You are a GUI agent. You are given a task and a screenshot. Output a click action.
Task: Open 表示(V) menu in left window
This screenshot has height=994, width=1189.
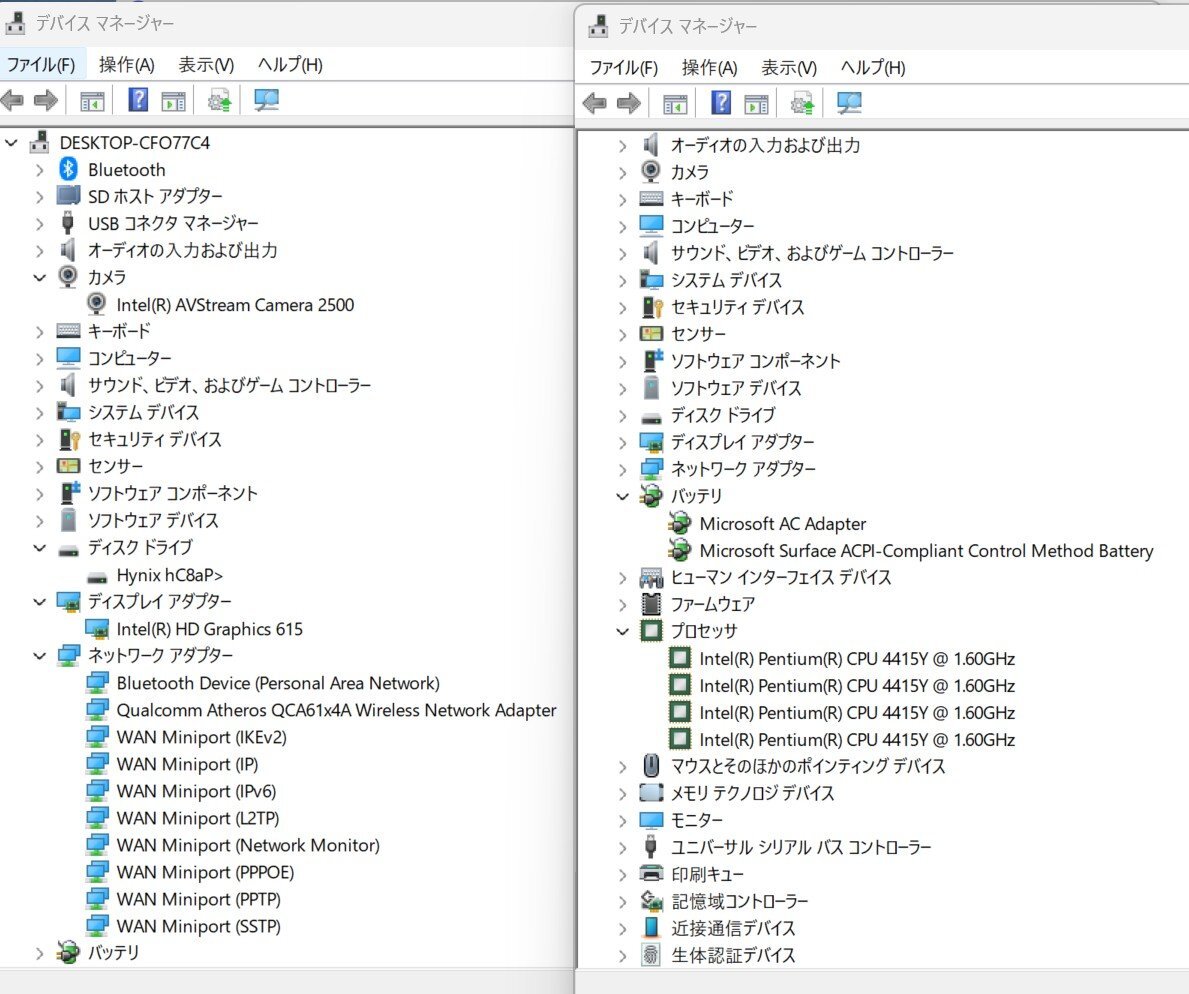[x=206, y=64]
